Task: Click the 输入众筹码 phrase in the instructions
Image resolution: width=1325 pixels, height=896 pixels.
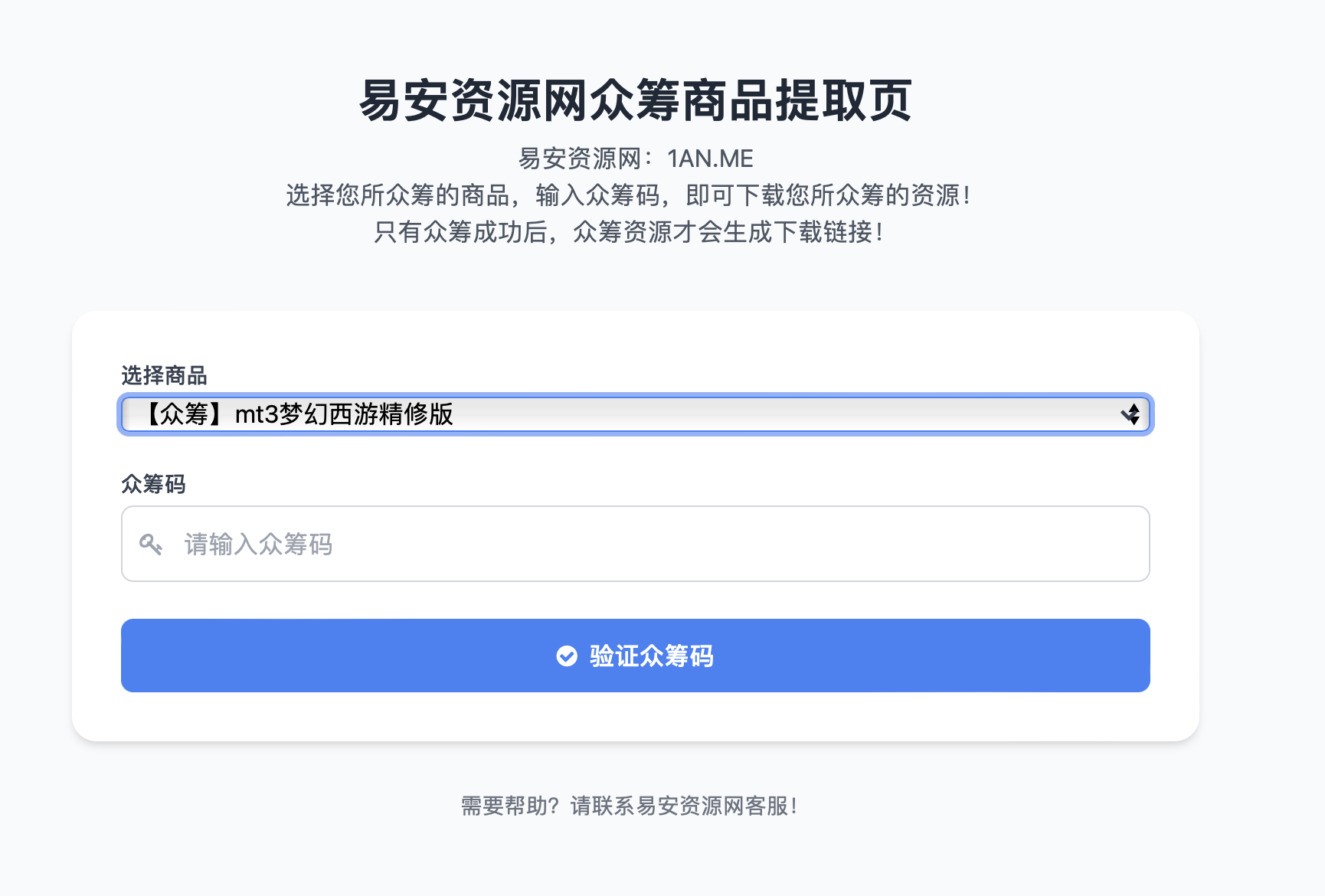Action: click(597, 195)
